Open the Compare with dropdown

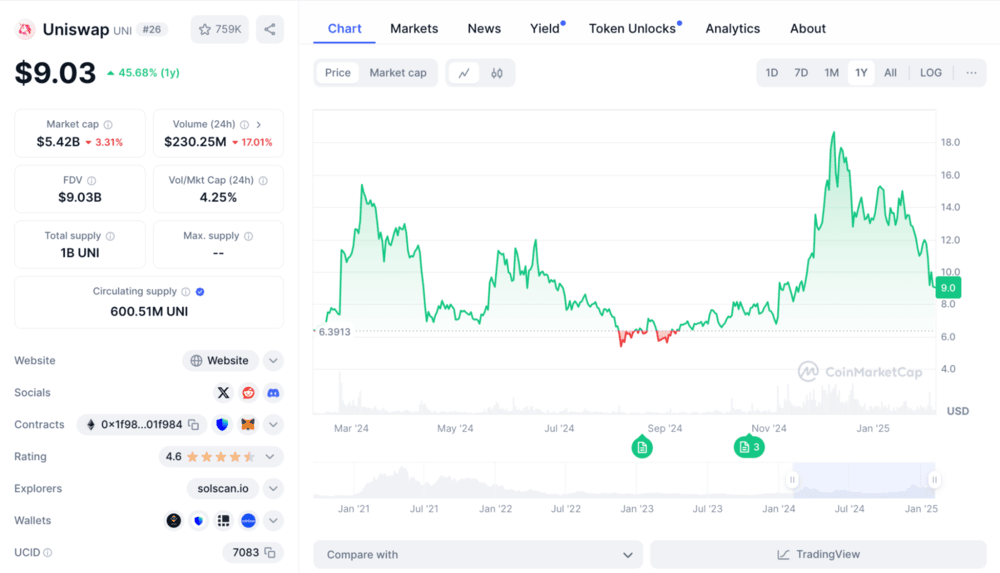point(477,555)
